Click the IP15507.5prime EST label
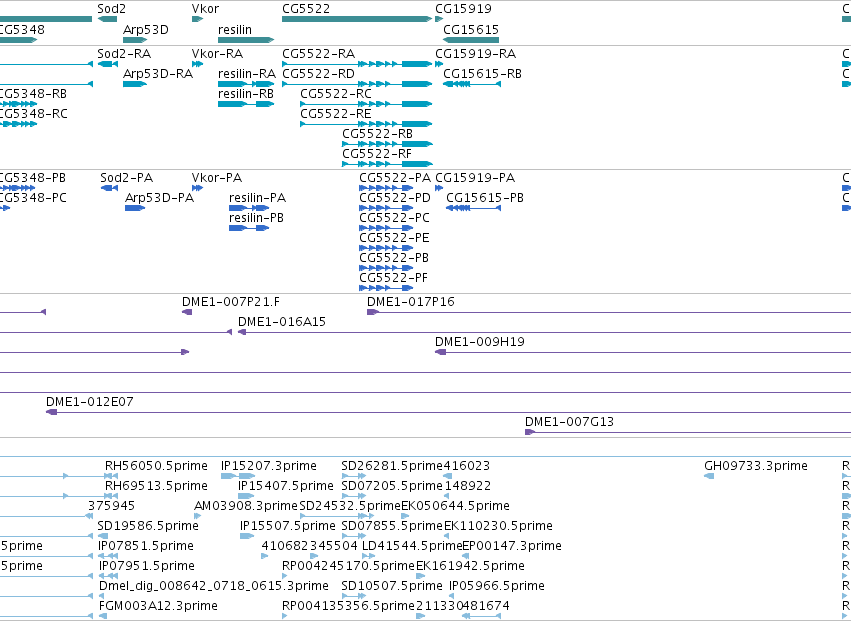This screenshot has height=621, width=851. click(x=288, y=526)
